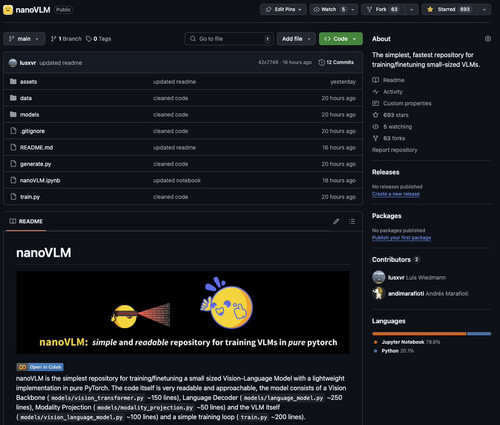The image size is (500, 425).
Task: Click the 0 Tags link
Action: click(98, 39)
